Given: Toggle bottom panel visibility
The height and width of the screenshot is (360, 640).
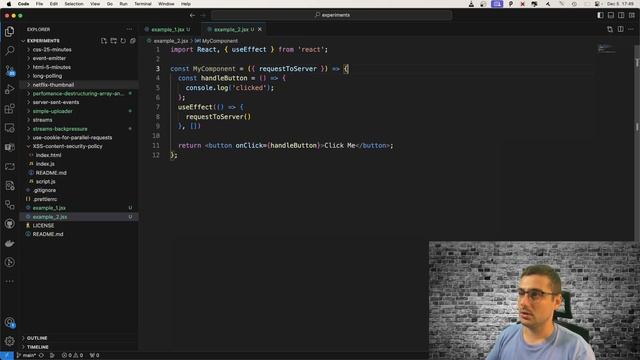Looking at the screenshot, I should click(611, 15).
